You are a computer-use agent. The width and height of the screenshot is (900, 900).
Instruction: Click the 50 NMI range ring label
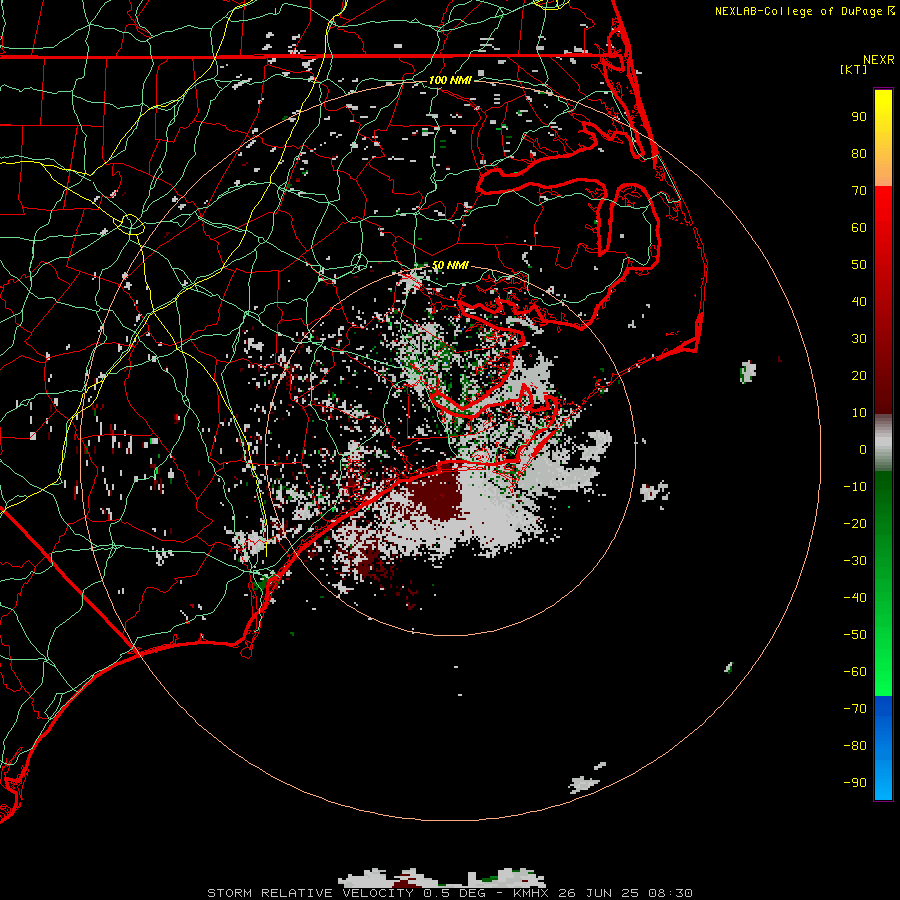tap(450, 265)
